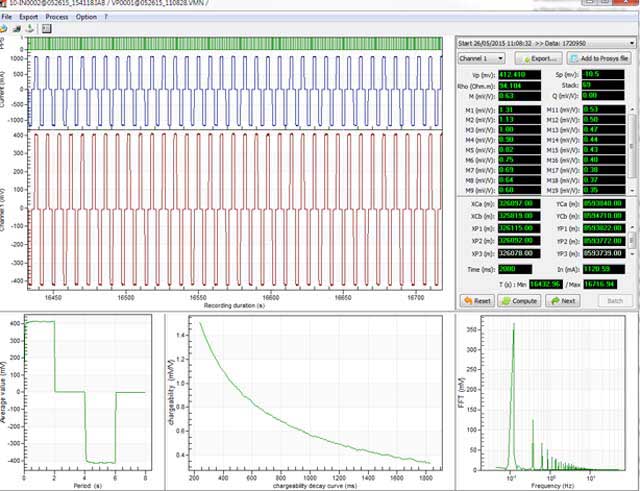Click the XP3 (m) coordinate field
640x491 pixels.
[x=518, y=253]
